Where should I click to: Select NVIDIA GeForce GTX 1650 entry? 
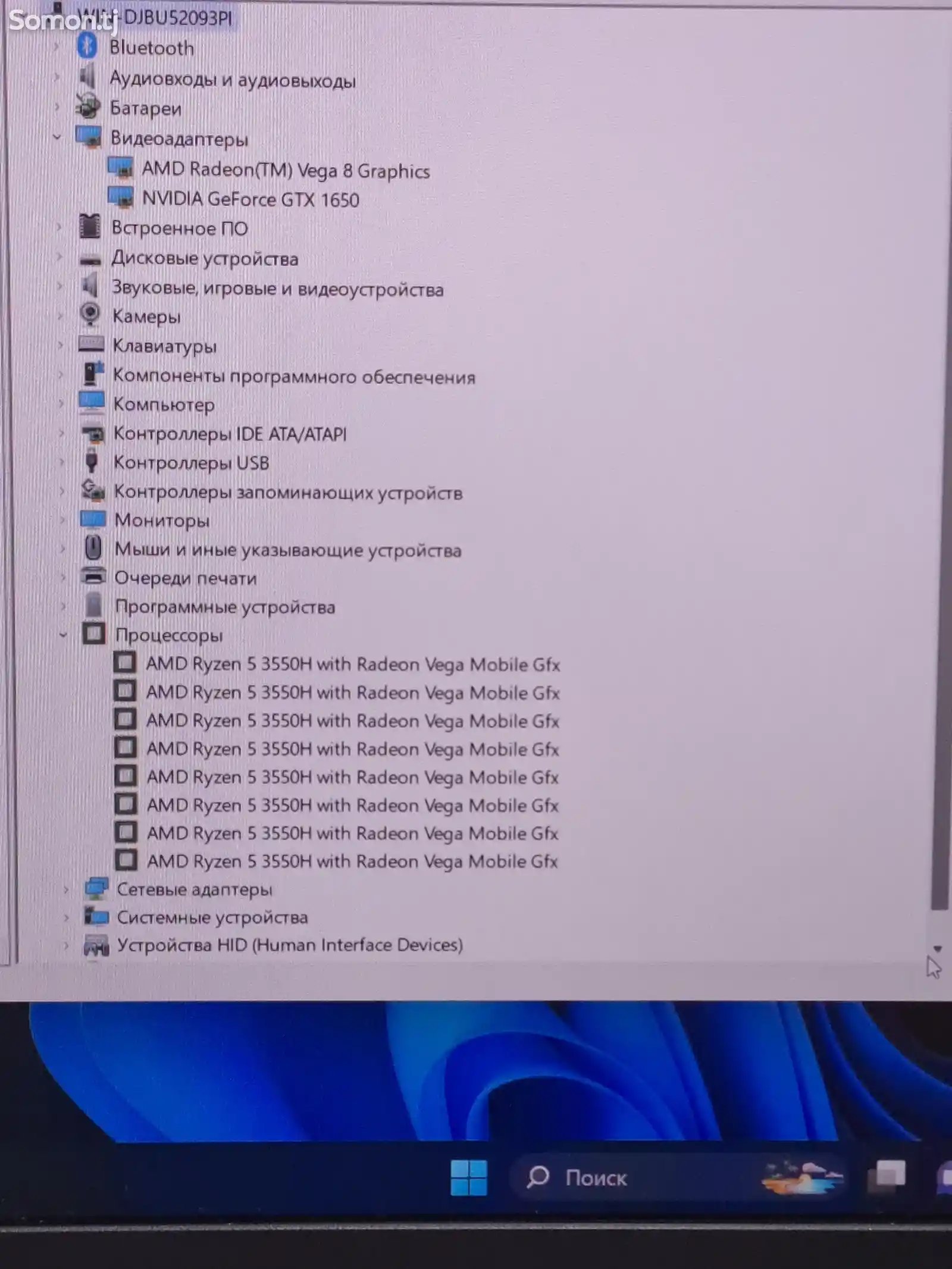[x=250, y=199]
